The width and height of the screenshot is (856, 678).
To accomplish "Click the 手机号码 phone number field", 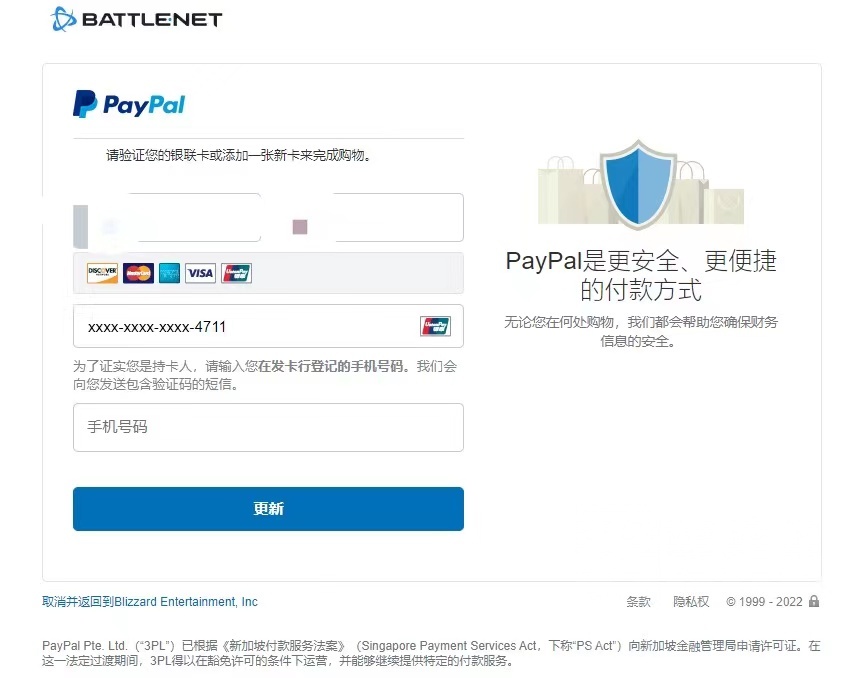I will [x=268, y=427].
